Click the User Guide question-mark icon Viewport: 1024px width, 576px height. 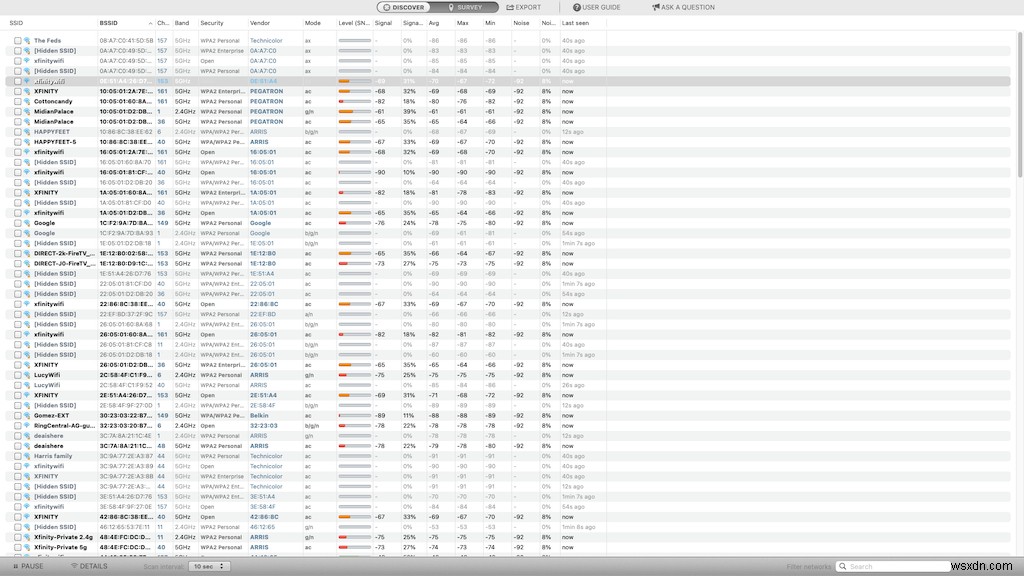pyautogui.click(x=577, y=7)
